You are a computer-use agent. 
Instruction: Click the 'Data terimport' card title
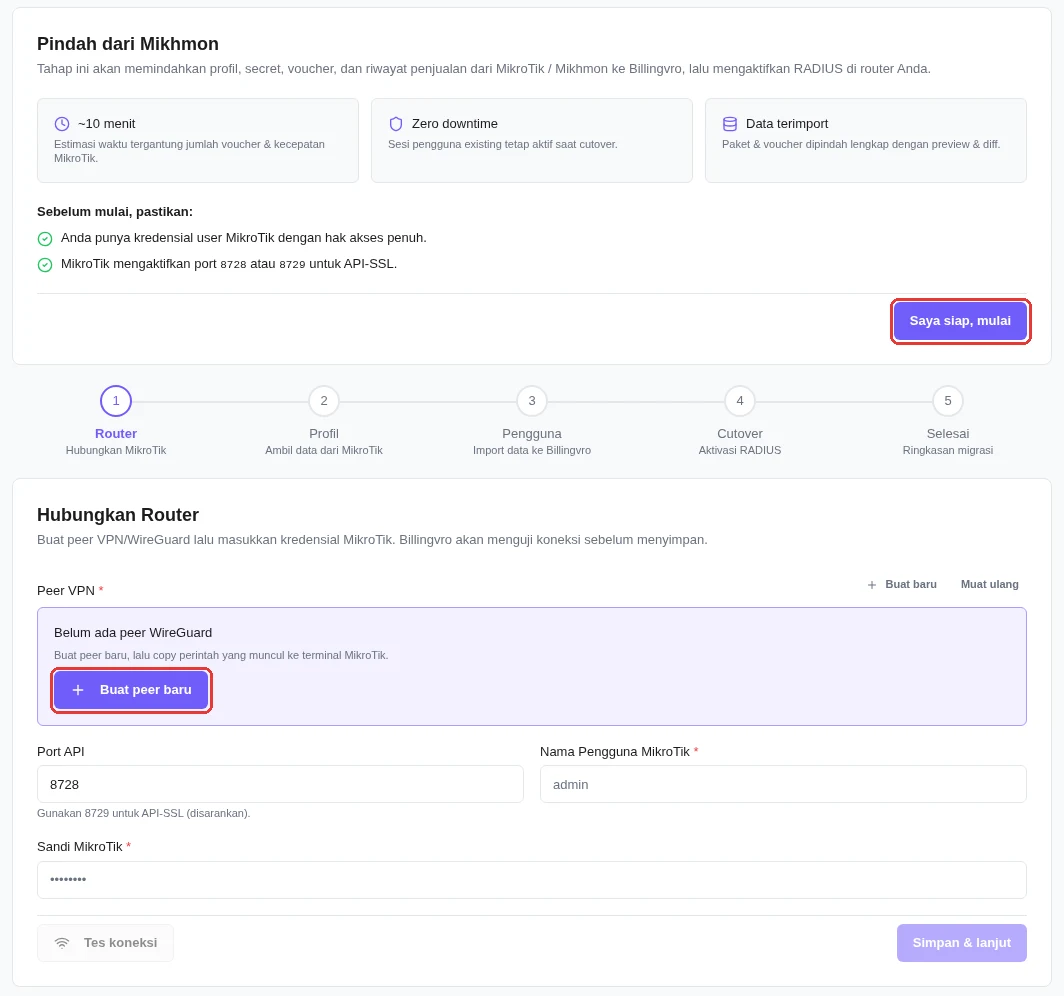point(787,123)
